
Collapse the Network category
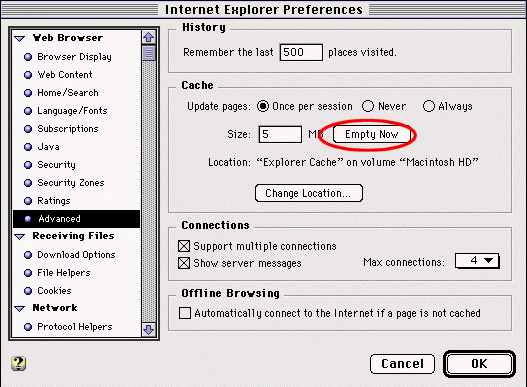tap(20, 308)
